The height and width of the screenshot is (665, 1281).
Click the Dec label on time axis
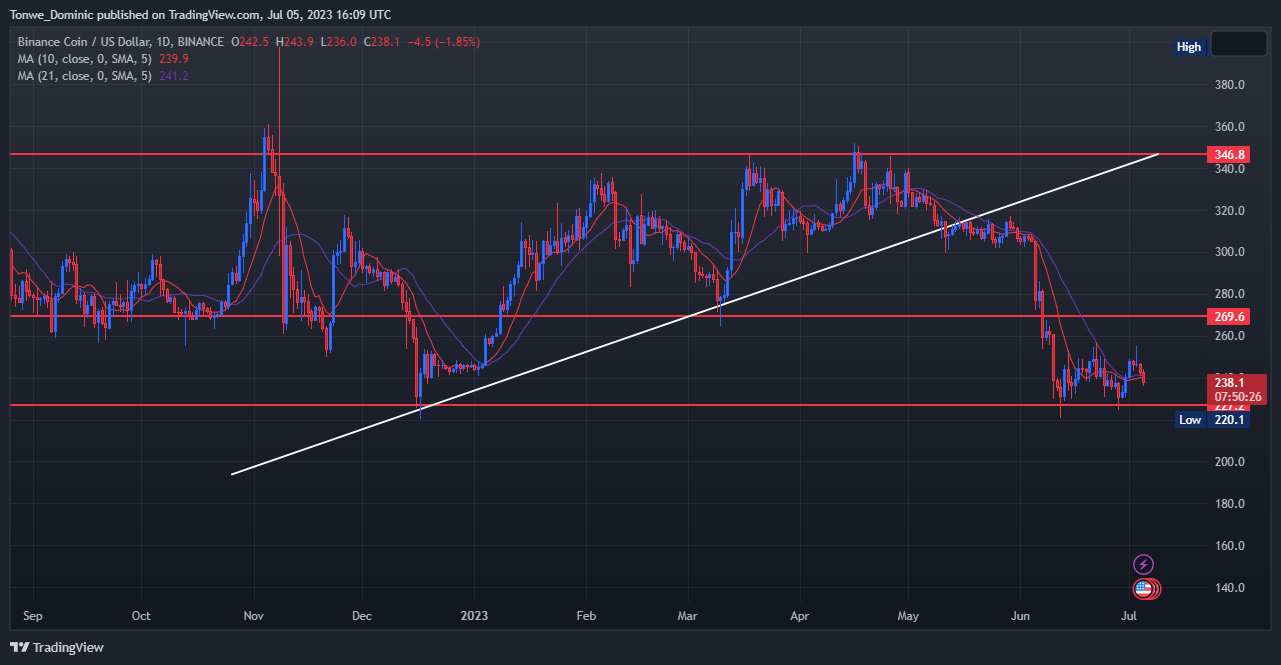click(x=362, y=616)
